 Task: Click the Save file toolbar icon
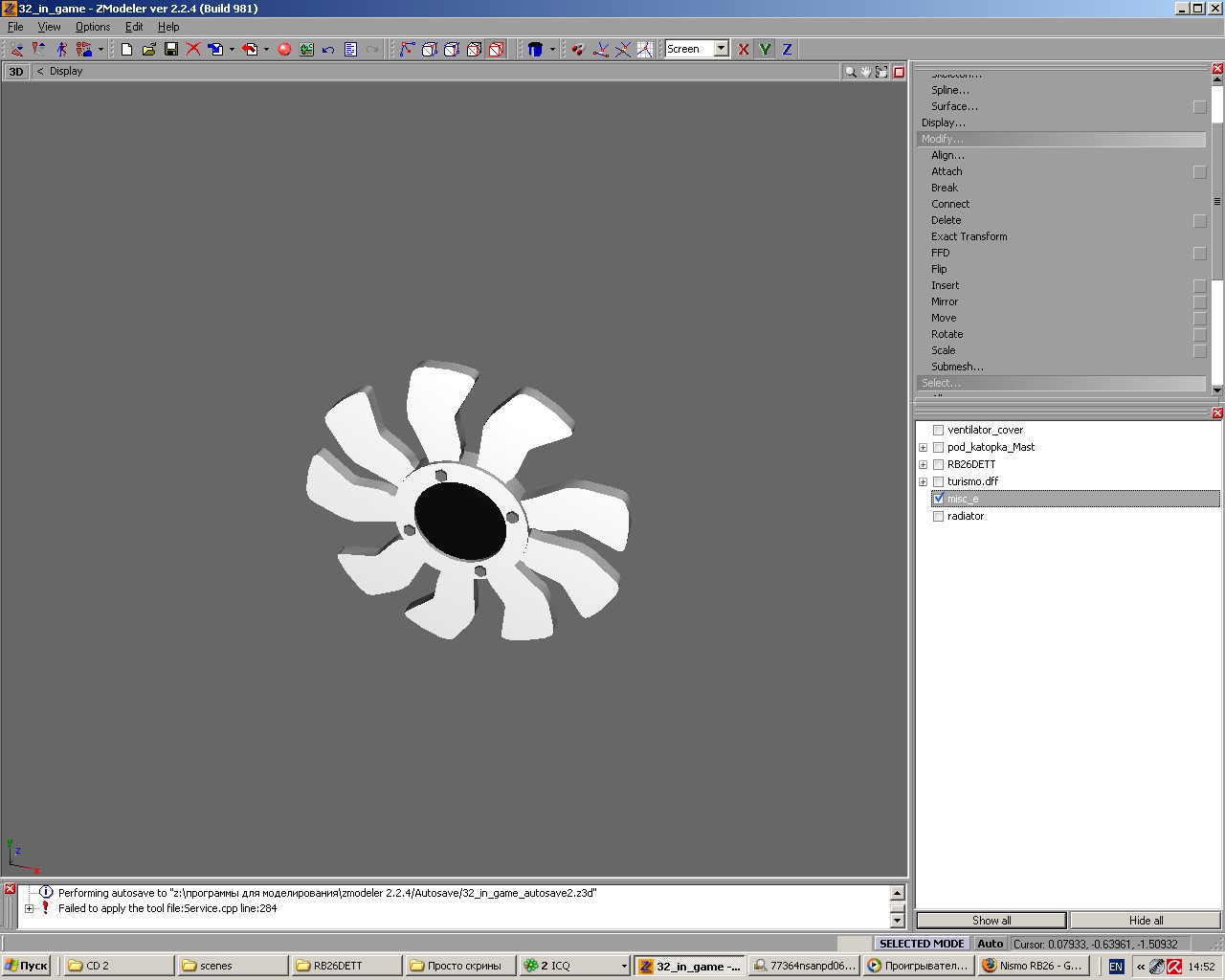171,49
